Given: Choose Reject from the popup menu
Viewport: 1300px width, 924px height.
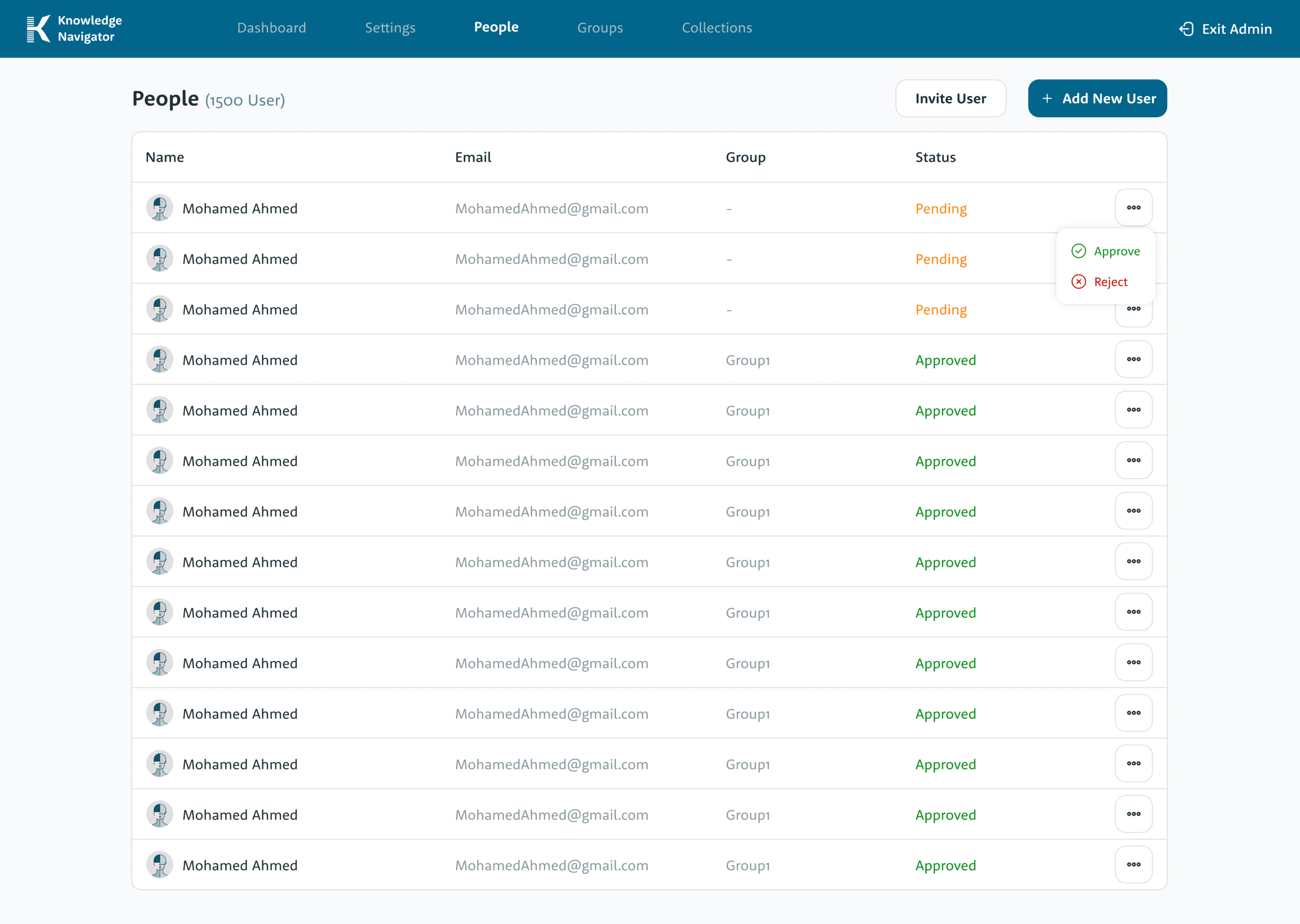Looking at the screenshot, I should (1110, 282).
